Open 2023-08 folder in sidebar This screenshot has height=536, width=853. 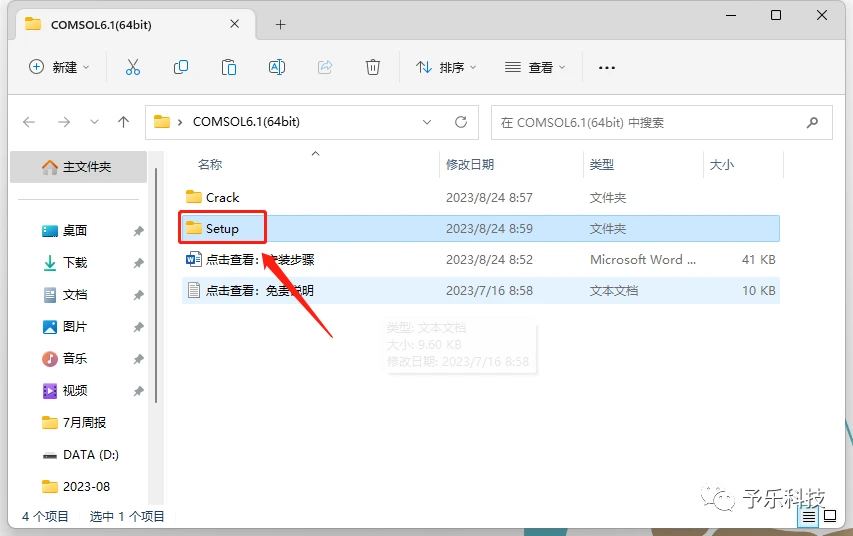[76, 486]
